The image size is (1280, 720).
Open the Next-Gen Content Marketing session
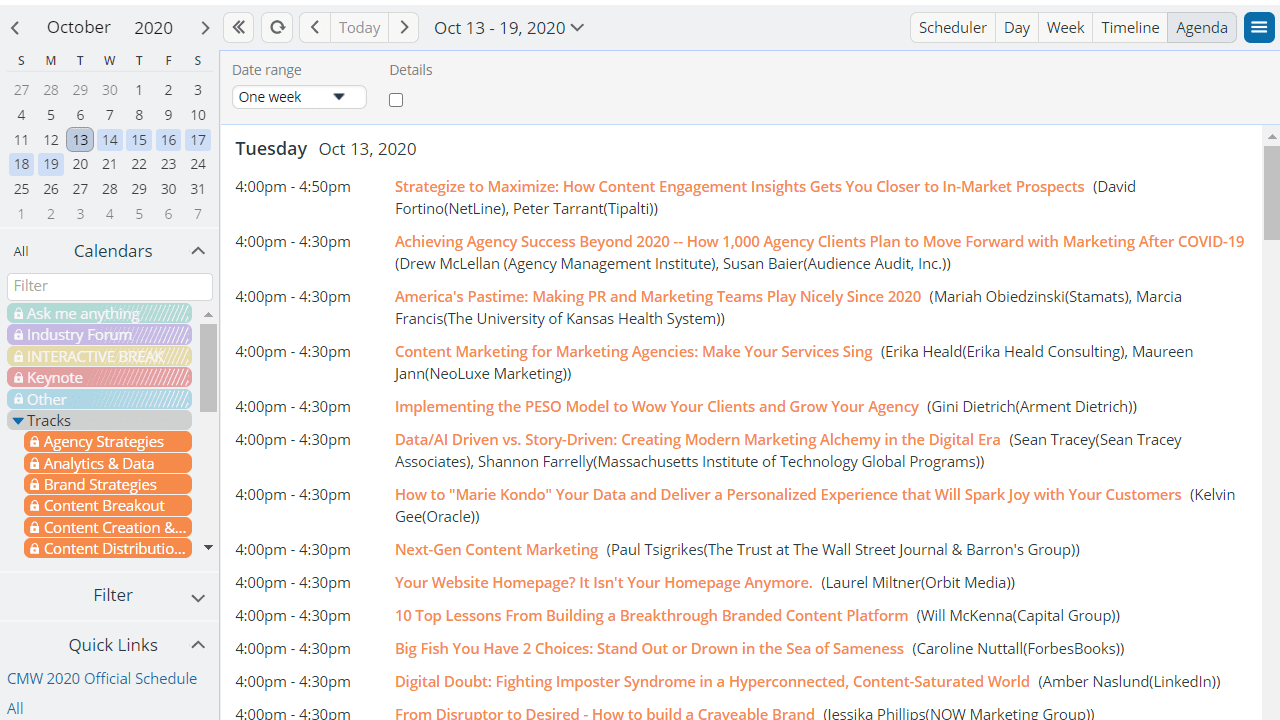[496, 549]
